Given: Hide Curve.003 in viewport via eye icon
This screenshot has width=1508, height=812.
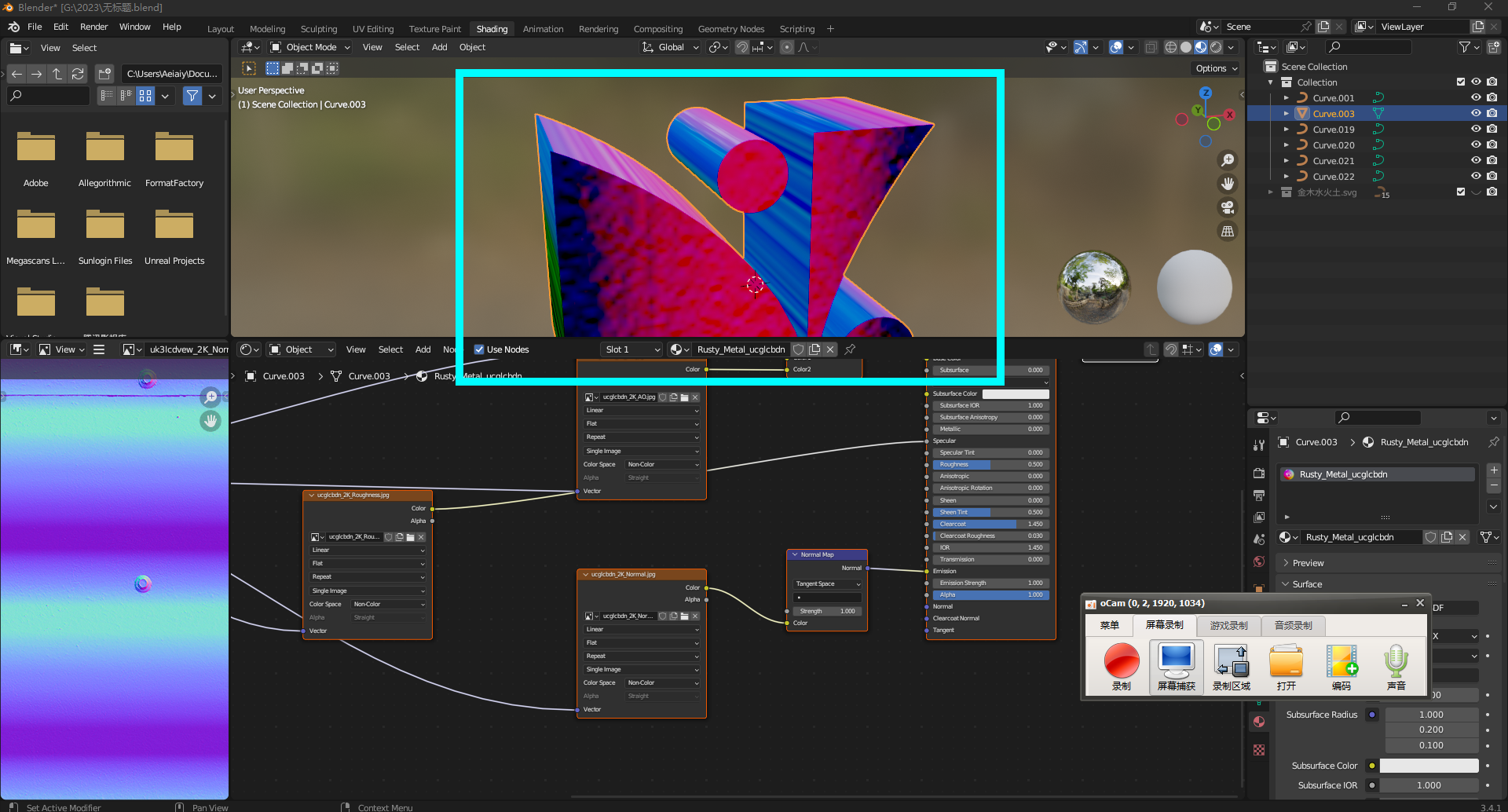Looking at the screenshot, I should tap(1476, 113).
